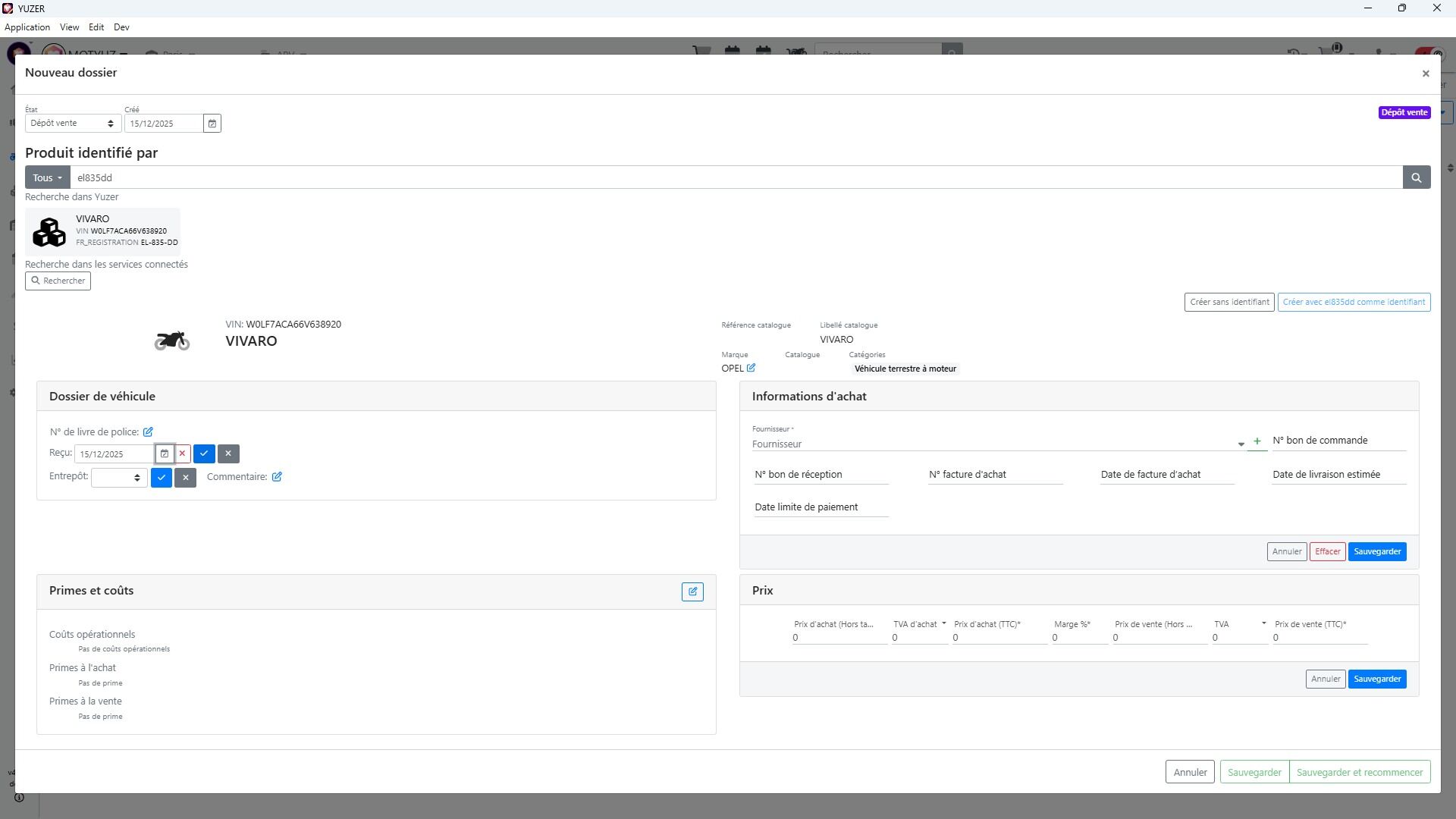This screenshot has width=1456, height=819.
Task: Cancel the Entrepôt selection with grey X
Action: tap(185, 478)
